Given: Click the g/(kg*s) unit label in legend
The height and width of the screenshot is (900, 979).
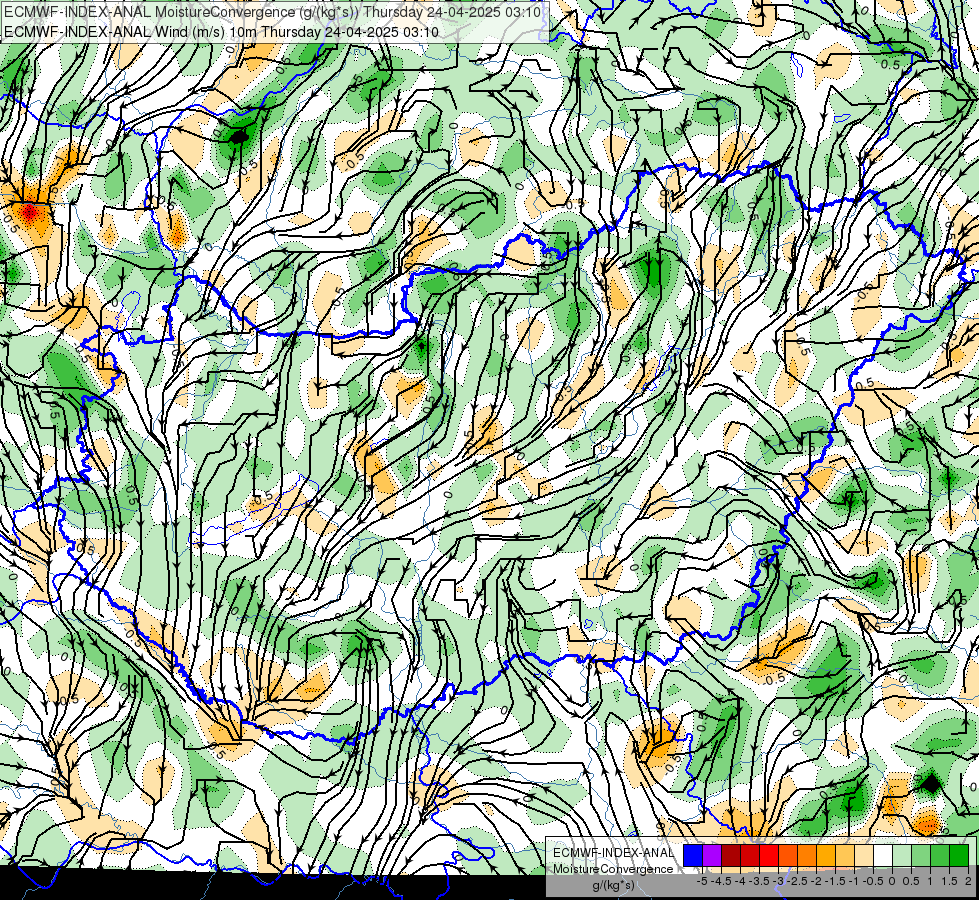Looking at the screenshot, I should click(613, 885).
